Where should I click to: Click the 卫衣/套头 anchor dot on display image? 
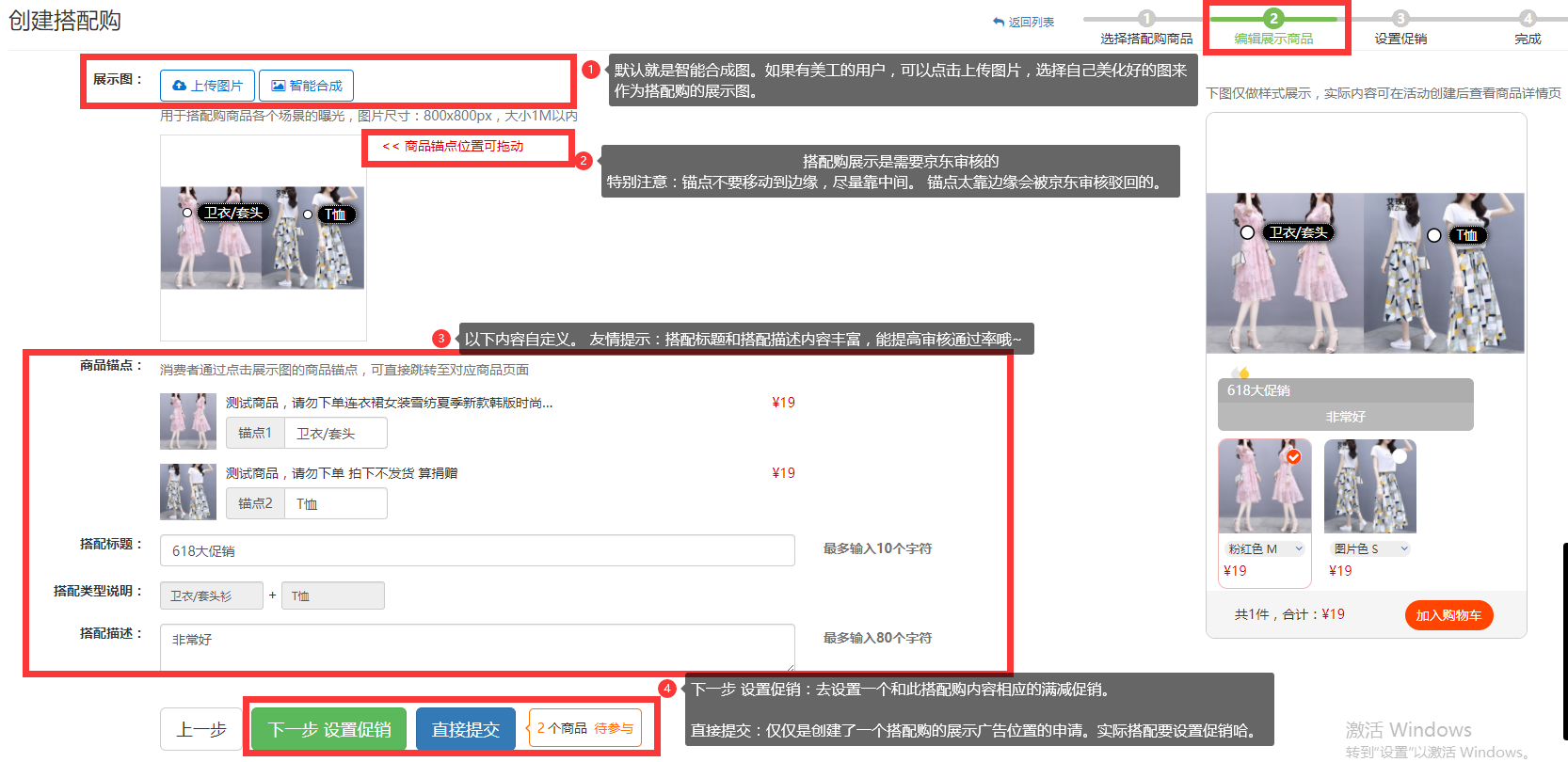click(187, 213)
